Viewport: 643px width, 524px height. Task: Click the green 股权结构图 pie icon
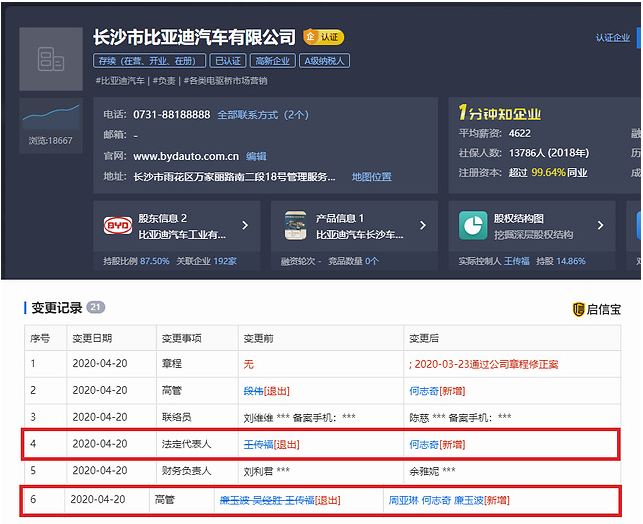click(473, 225)
